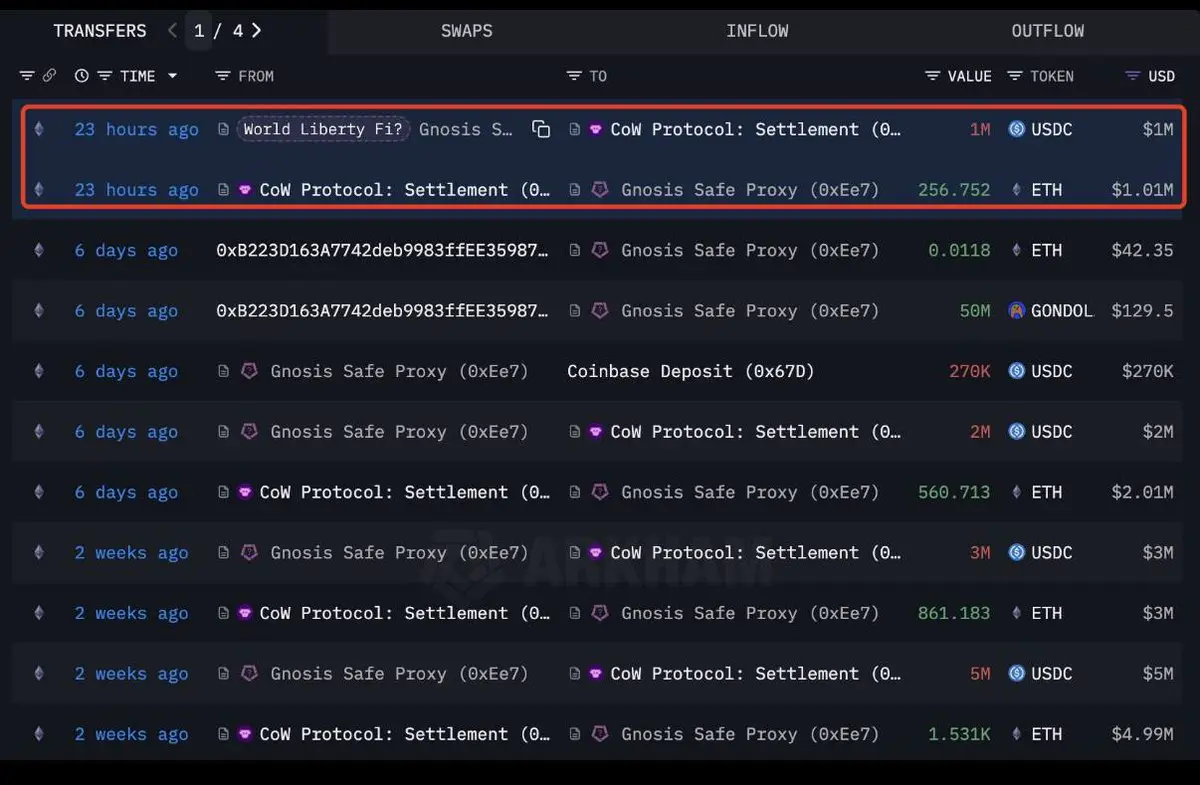Click the document icon before the 50M GONDOLA recipient

pyautogui.click(x=575, y=311)
